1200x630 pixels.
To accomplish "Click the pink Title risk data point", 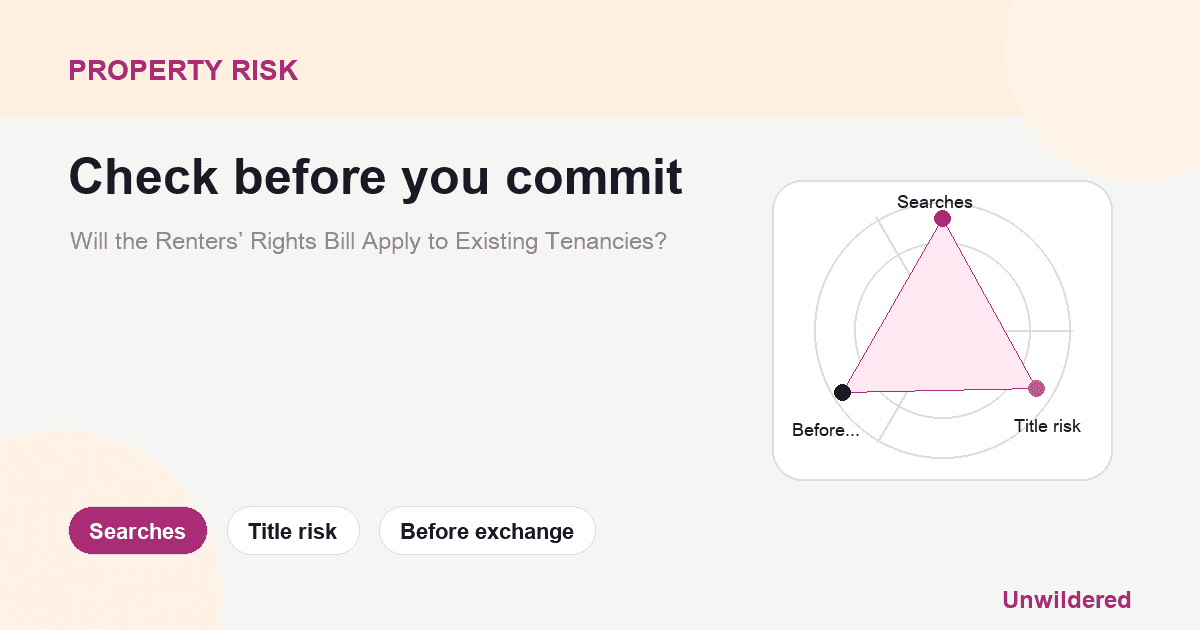I will point(1036,388).
